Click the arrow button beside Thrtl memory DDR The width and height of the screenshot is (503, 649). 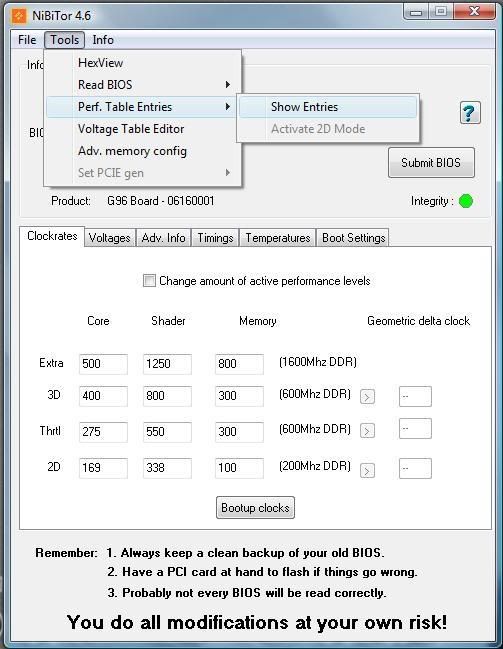tap(367, 431)
